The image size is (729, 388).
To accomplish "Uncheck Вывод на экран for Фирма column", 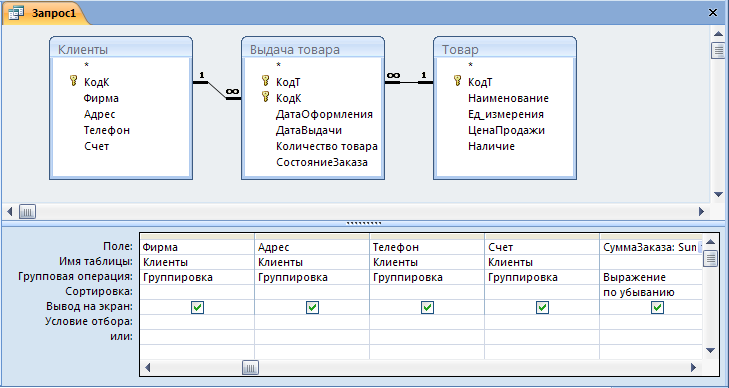I will [x=197, y=307].
